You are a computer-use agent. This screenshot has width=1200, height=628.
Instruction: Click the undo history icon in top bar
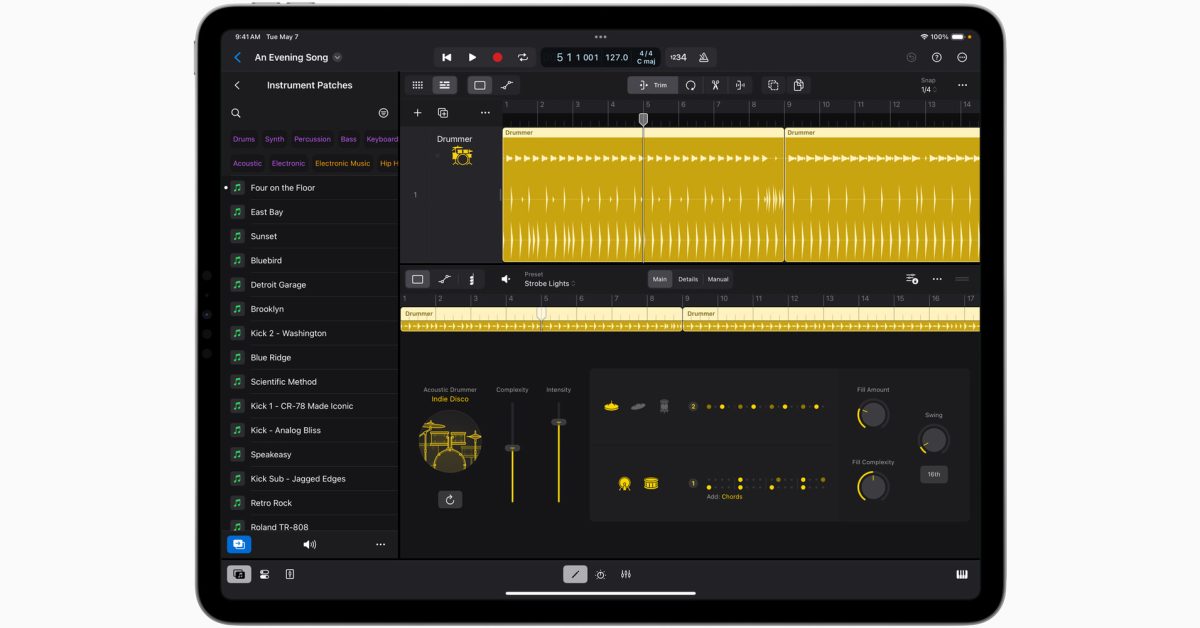(x=911, y=58)
